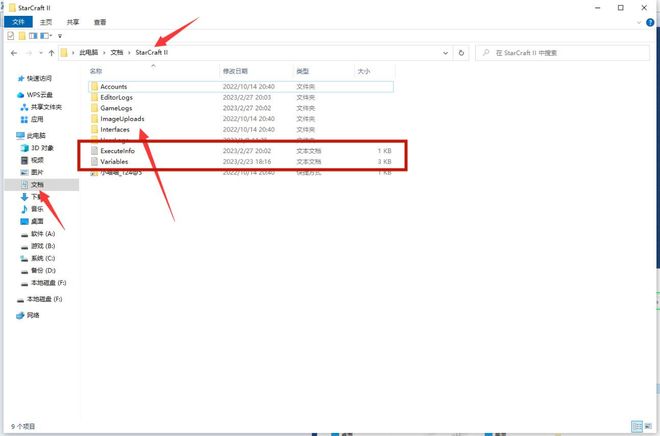This screenshot has width=660, height=436.
Task: Select the ExecuteInfo text file
Action: coord(119,150)
